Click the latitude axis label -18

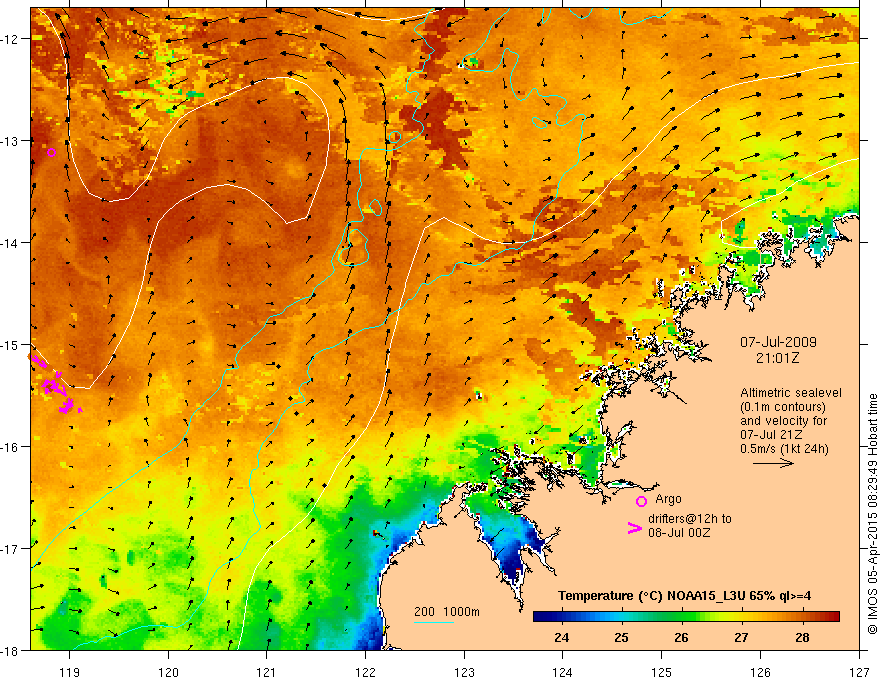coord(11,650)
